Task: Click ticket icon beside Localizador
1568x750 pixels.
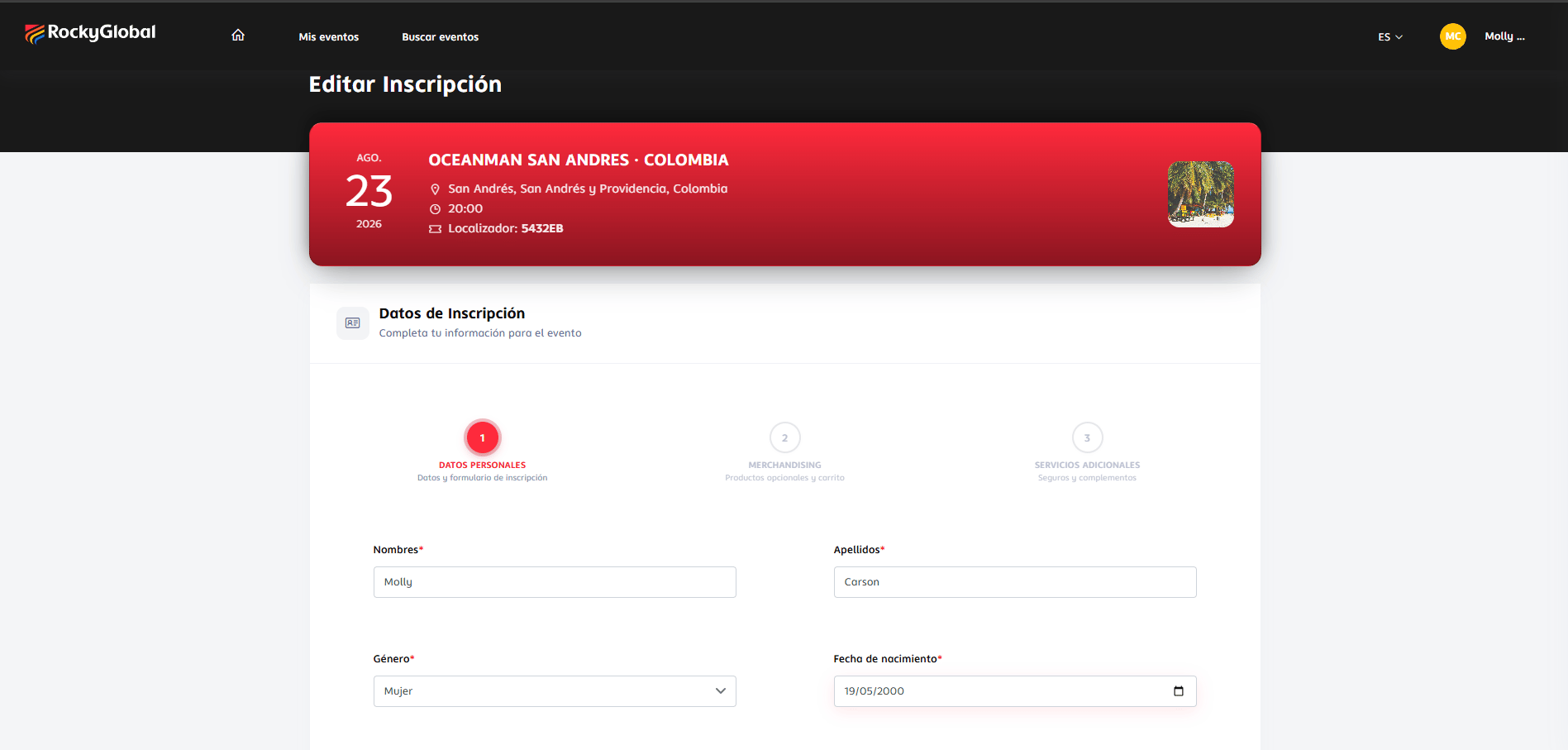Action: click(435, 229)
